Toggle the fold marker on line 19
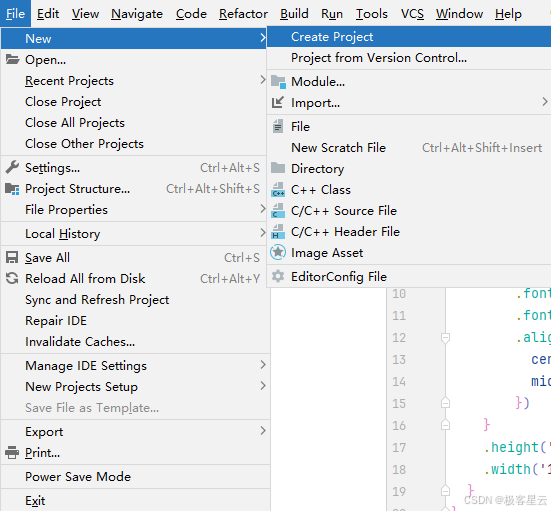Screen dimensions: 551x511 pyautogui.click(x=445, y=491)
